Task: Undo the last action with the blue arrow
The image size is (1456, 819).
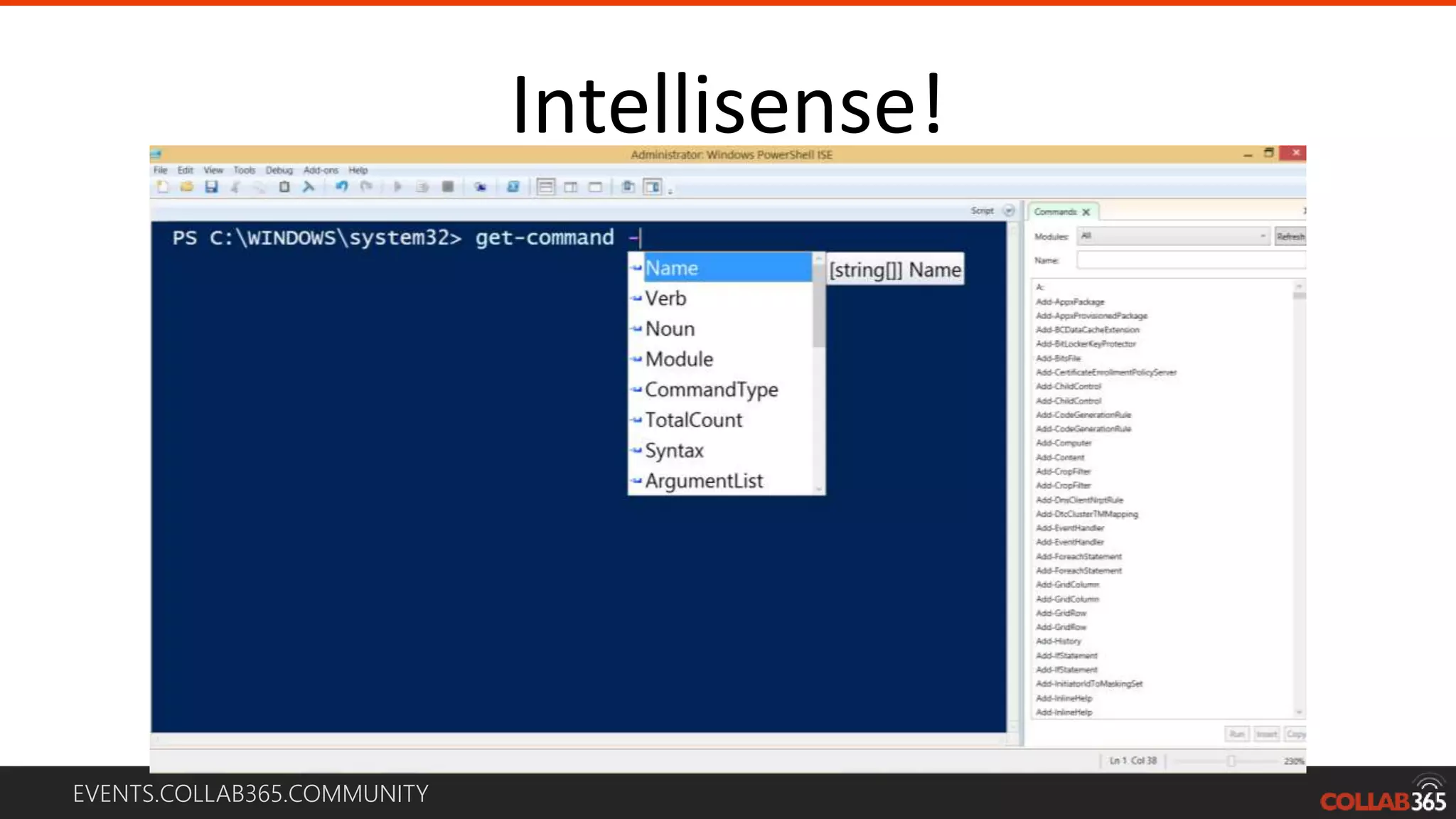Action: [x=342, y=187]
